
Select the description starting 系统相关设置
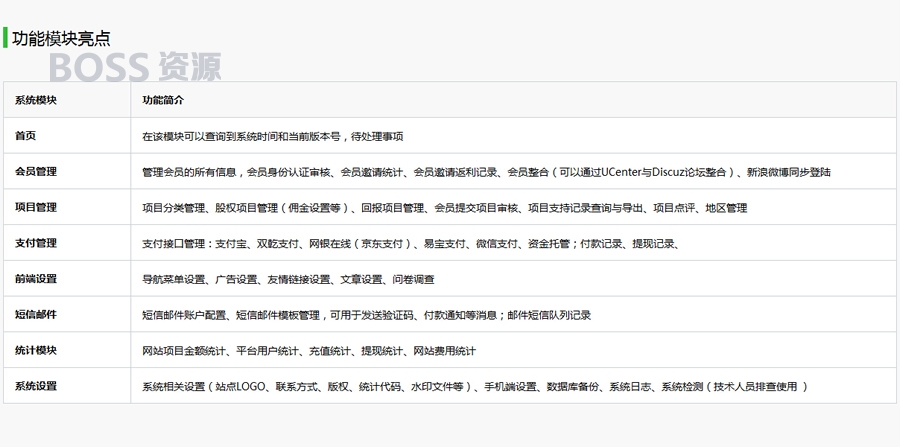coord(475,387)
